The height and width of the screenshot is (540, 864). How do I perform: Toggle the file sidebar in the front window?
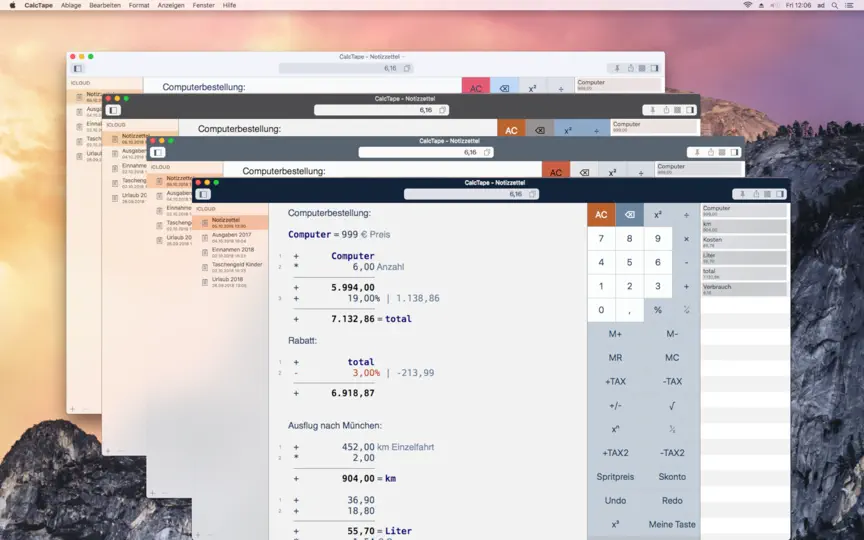(203, 194)
